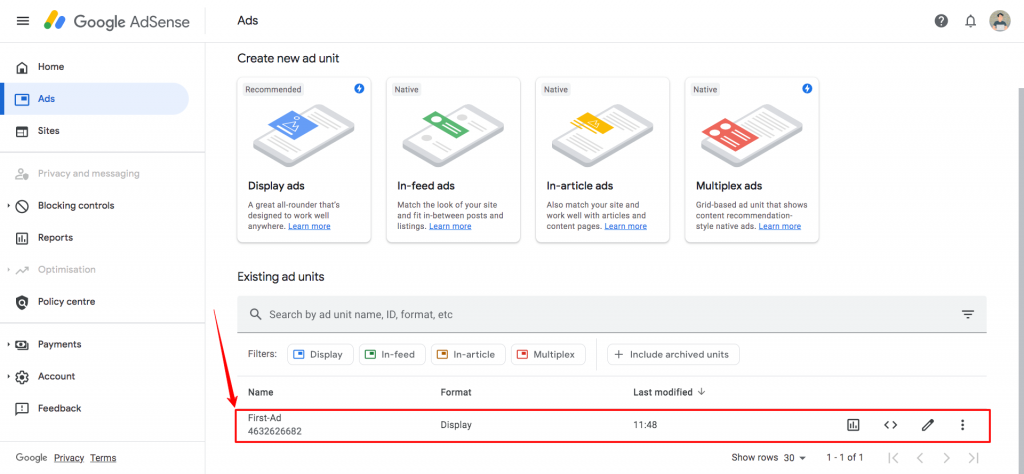Open the Privacy footer link
Image resolution: width=1024 pixels, height=474 pixels.
pos(69,458)
